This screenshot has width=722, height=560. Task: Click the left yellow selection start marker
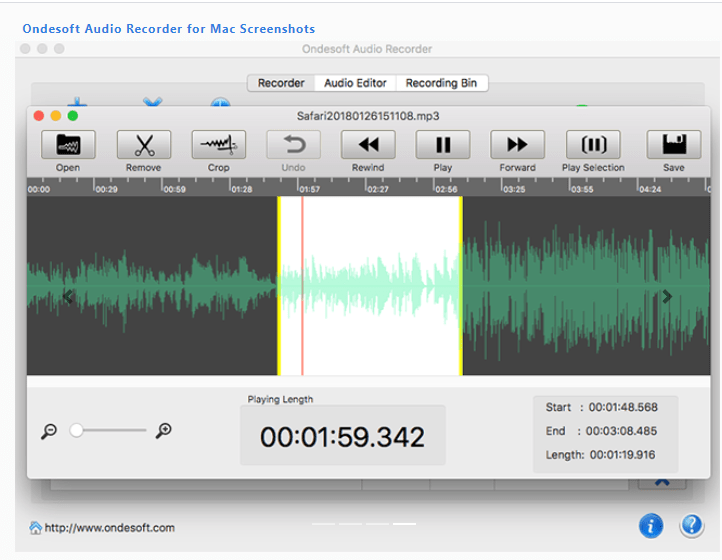pos(279,286)
